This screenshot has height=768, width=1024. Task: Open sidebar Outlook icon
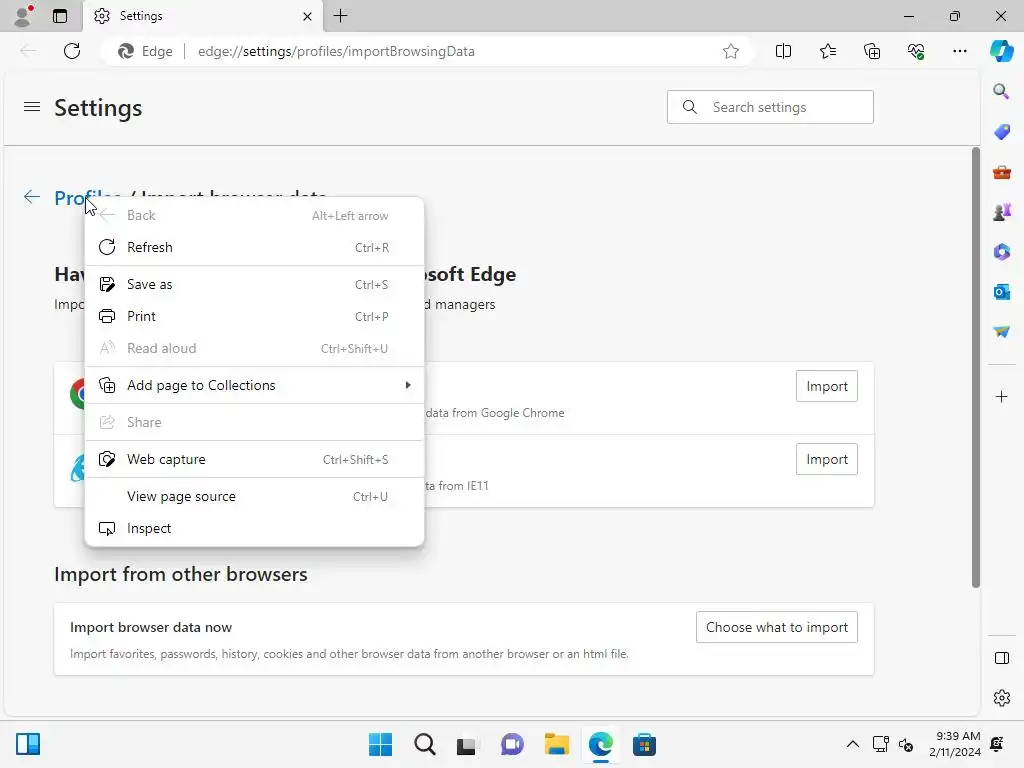coord(1001,291)
